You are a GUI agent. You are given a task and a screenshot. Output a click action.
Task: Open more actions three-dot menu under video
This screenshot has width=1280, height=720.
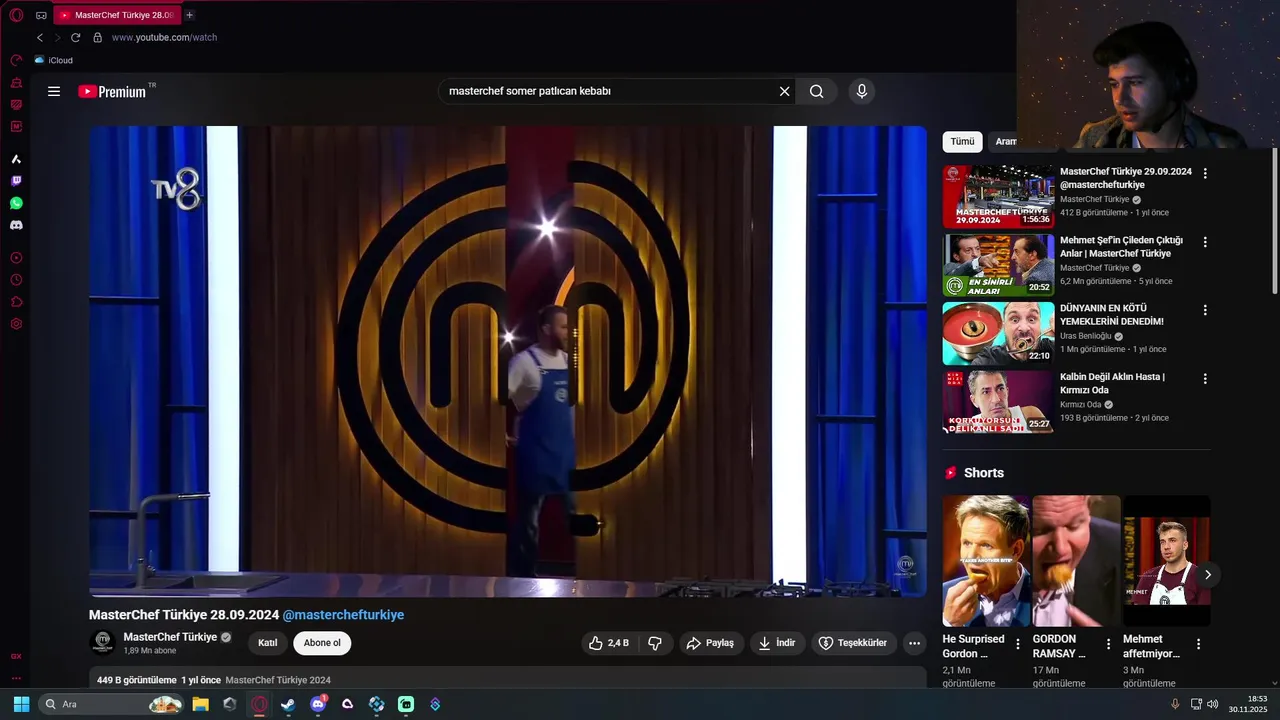point(914,643)
